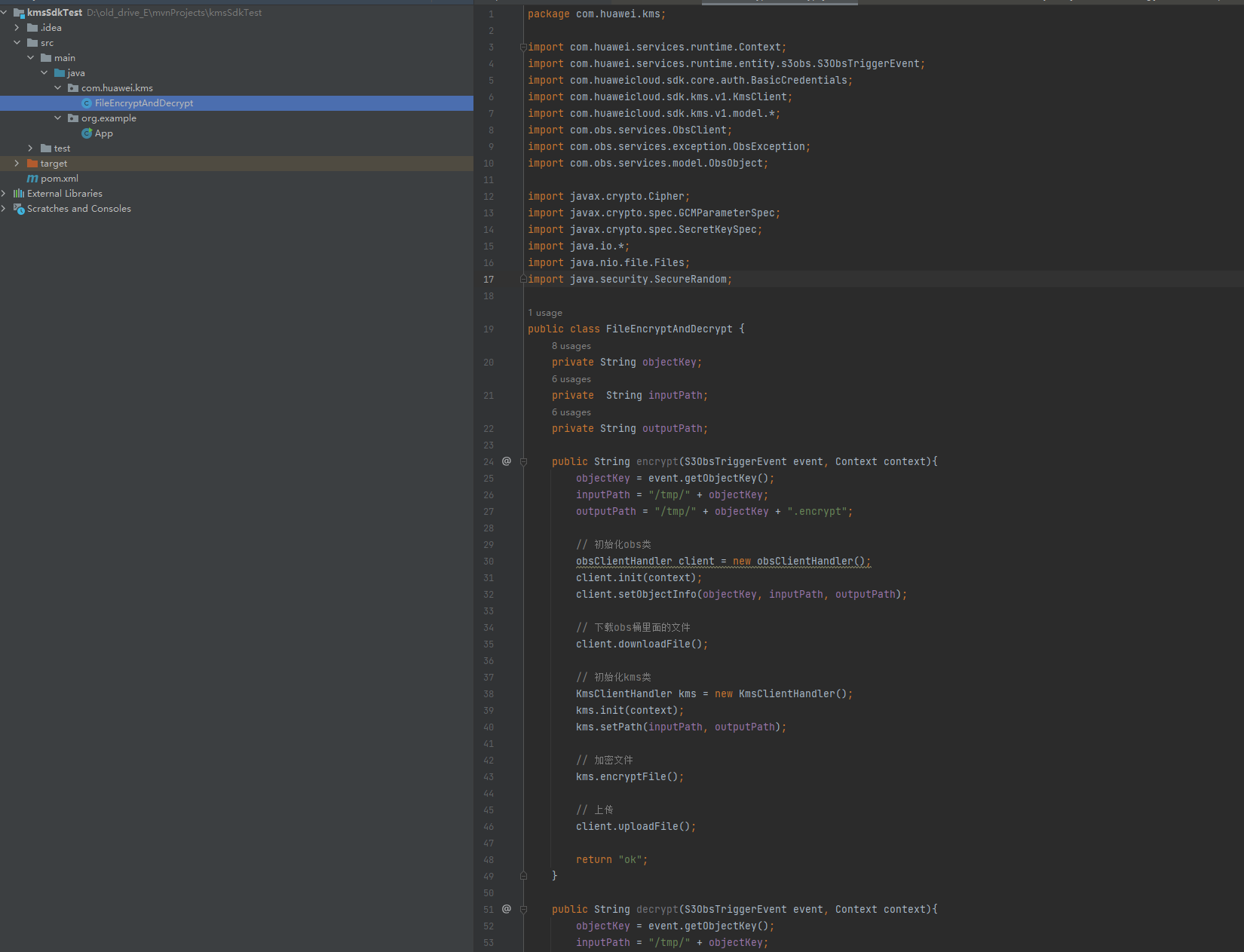Screen dimensions: 1244x952
Task: Click the target folder icon
Action: point(32,164)
